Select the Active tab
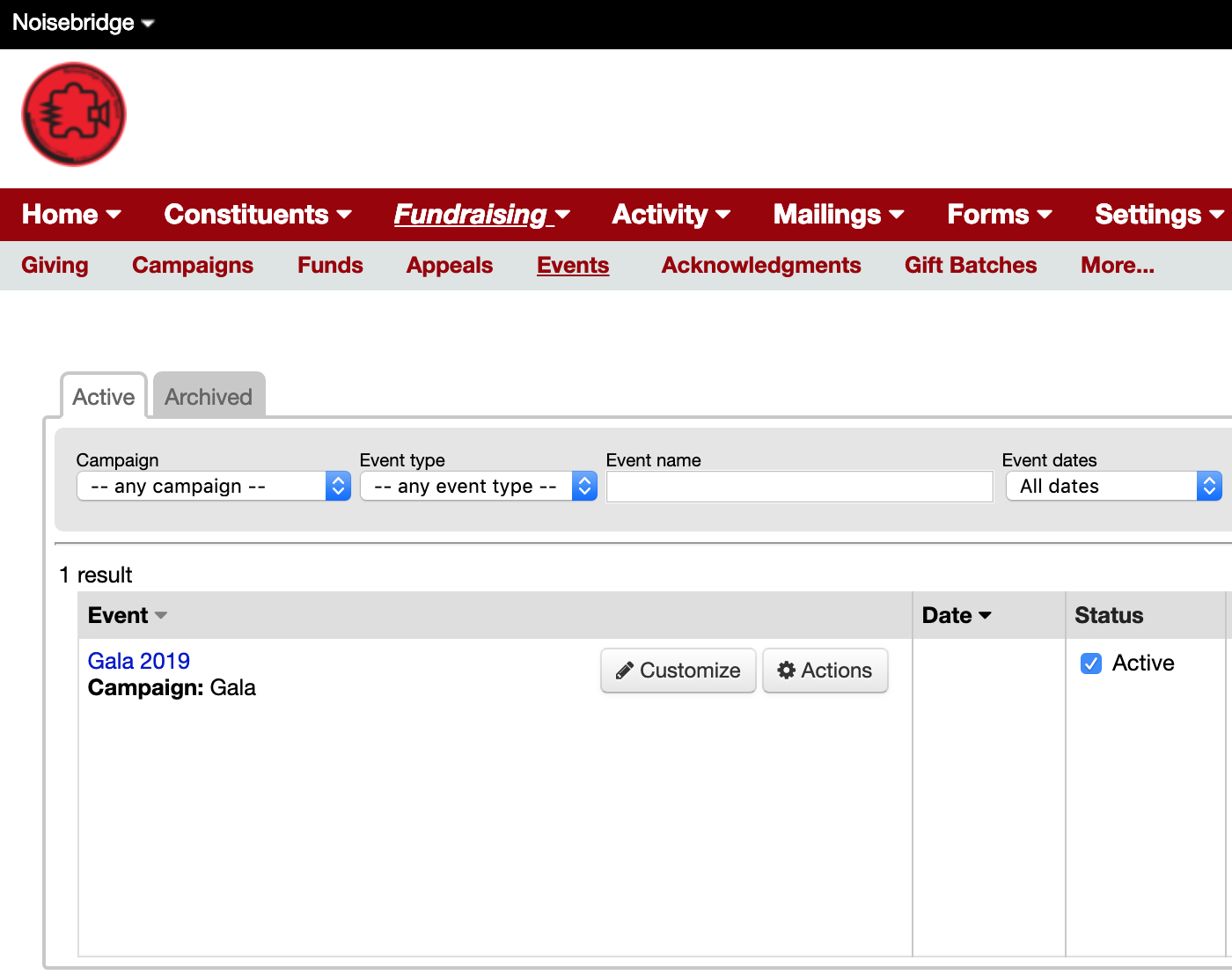 (104, 397)
